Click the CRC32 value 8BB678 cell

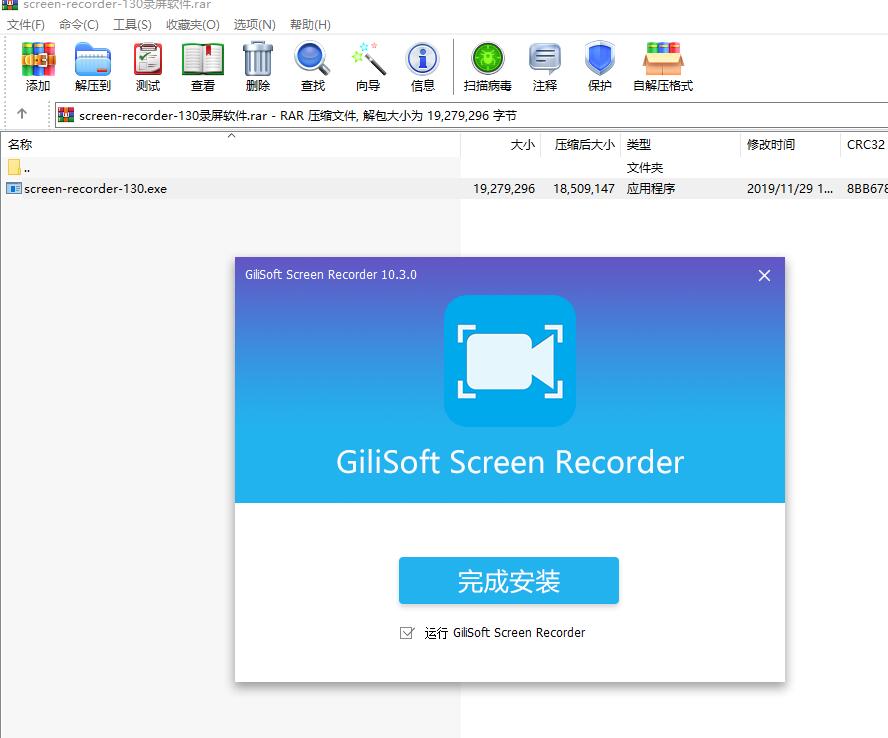(x=866, y=189)
